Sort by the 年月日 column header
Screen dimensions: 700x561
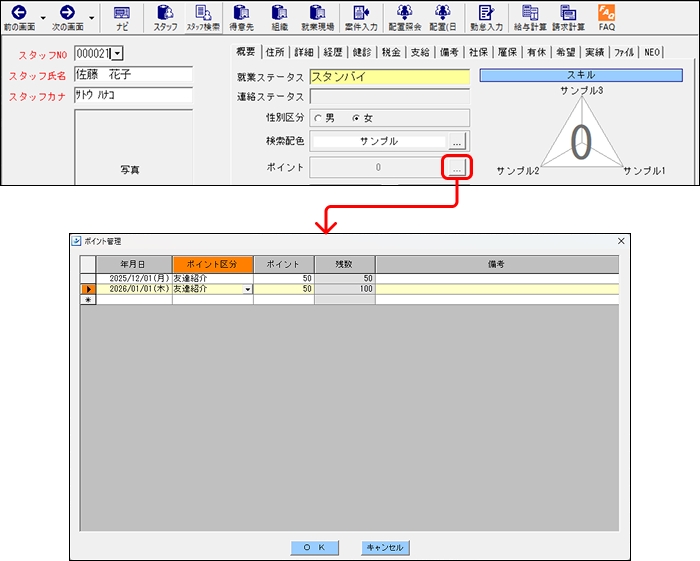coord(134,264)
